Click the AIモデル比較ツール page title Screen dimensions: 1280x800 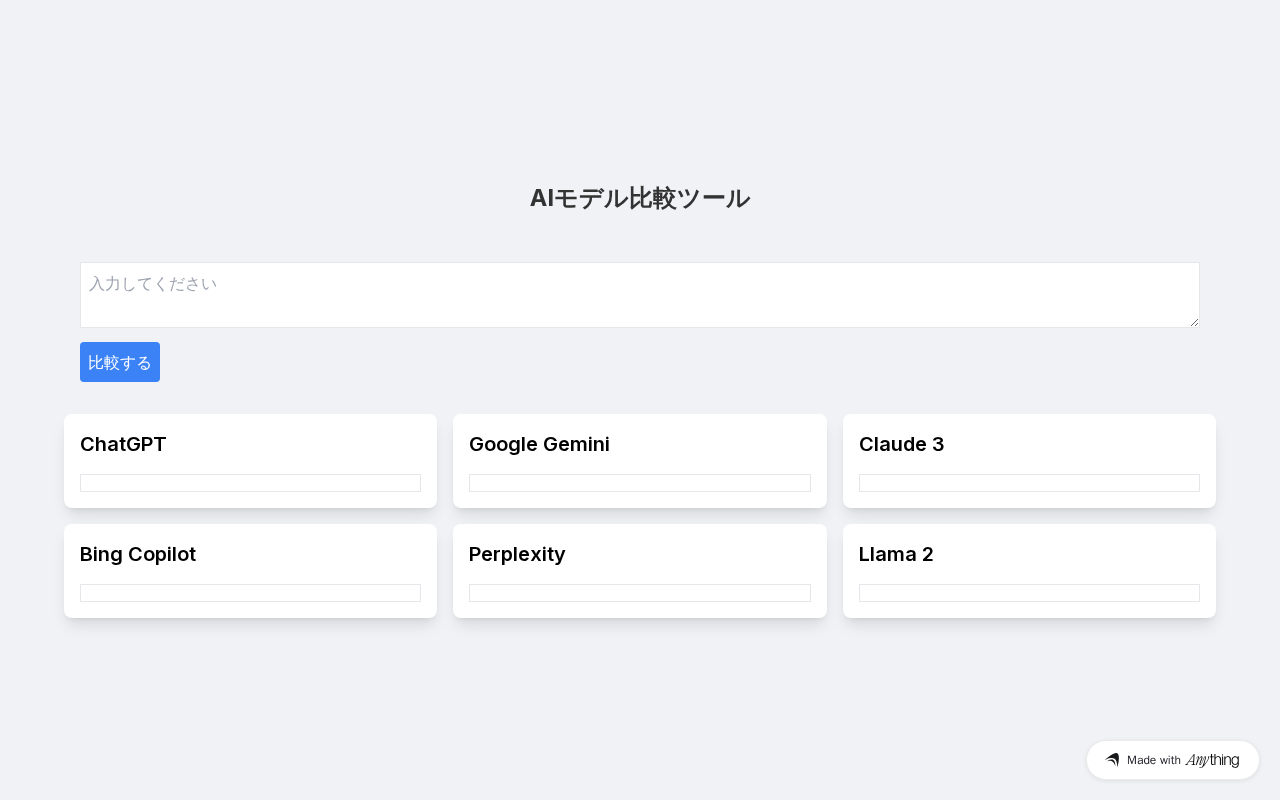[640, 198]
